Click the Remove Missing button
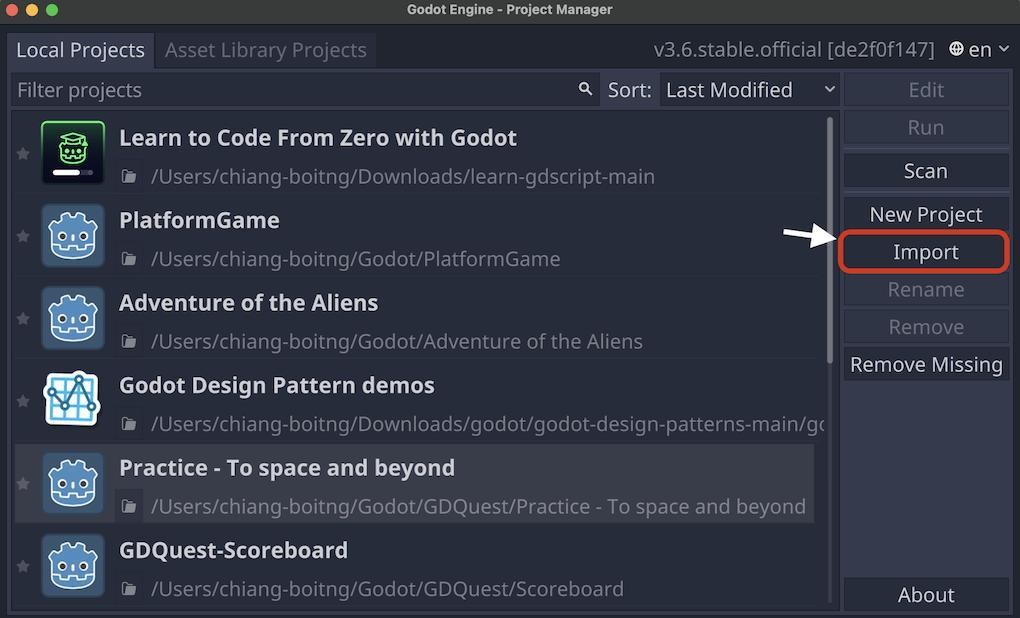 tap(926, 364)
